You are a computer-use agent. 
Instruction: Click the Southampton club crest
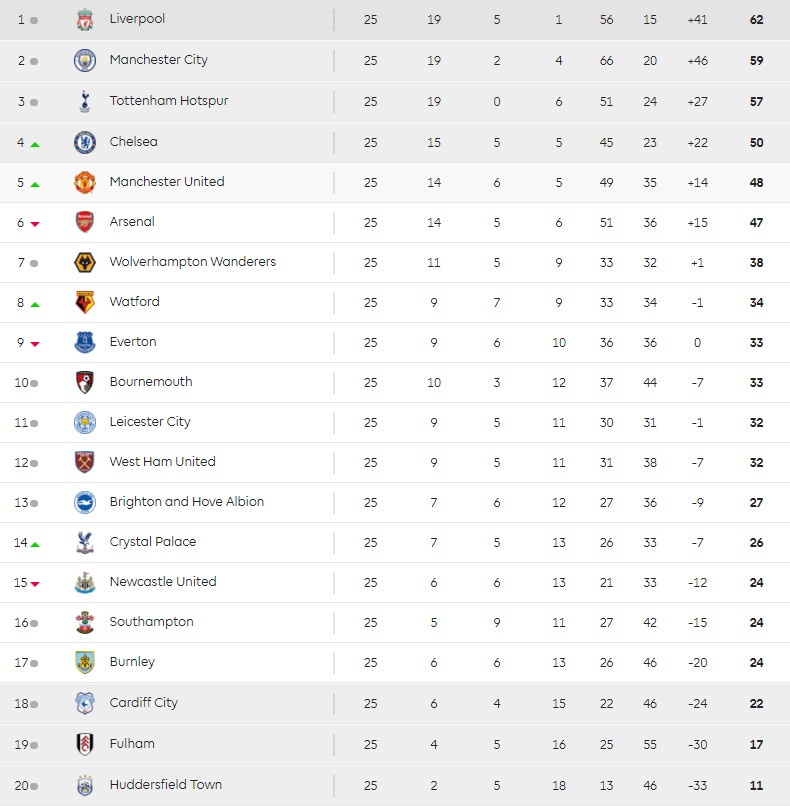tap(85, 621)
